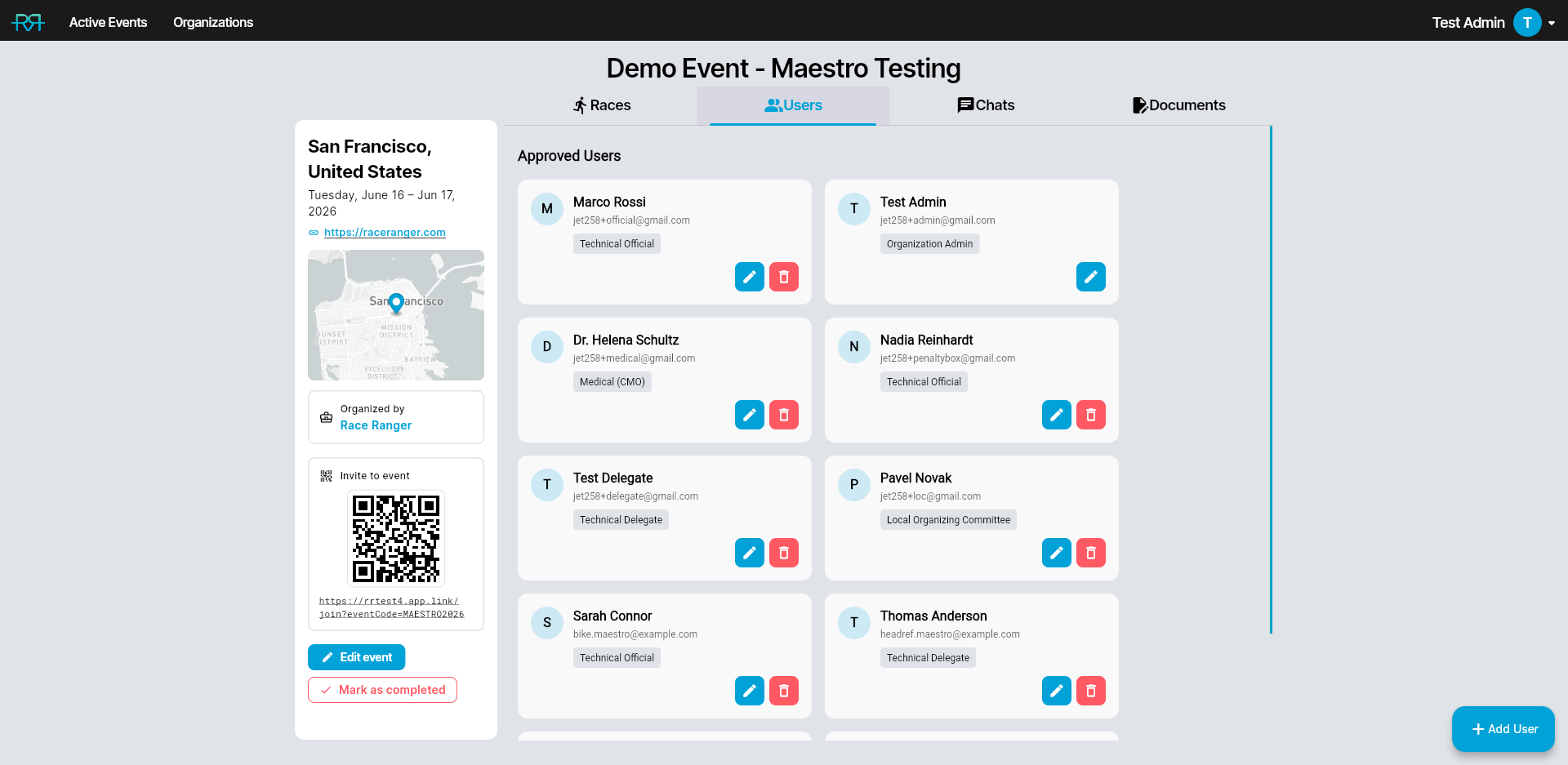This screenshot has height=765, width=1568.
Task: Edit Dr. Helena Schultz's user entry
Action: pos(750,415)
